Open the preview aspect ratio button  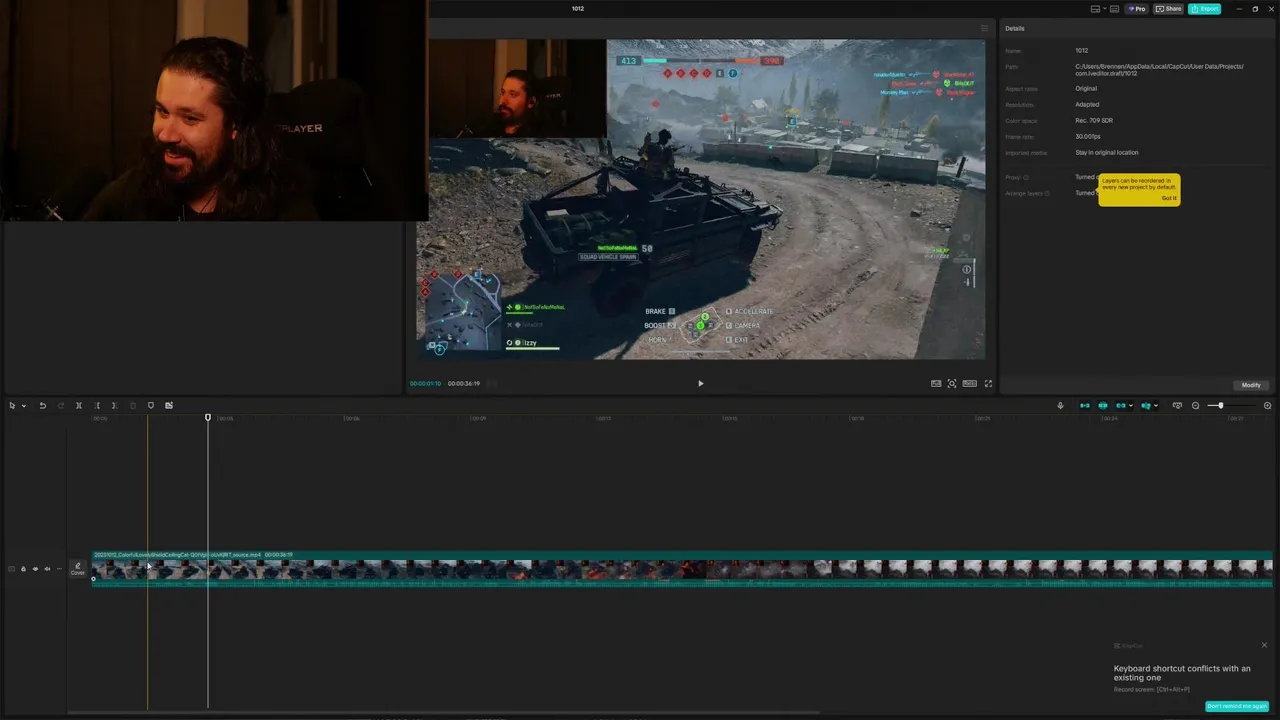[970, 383]
